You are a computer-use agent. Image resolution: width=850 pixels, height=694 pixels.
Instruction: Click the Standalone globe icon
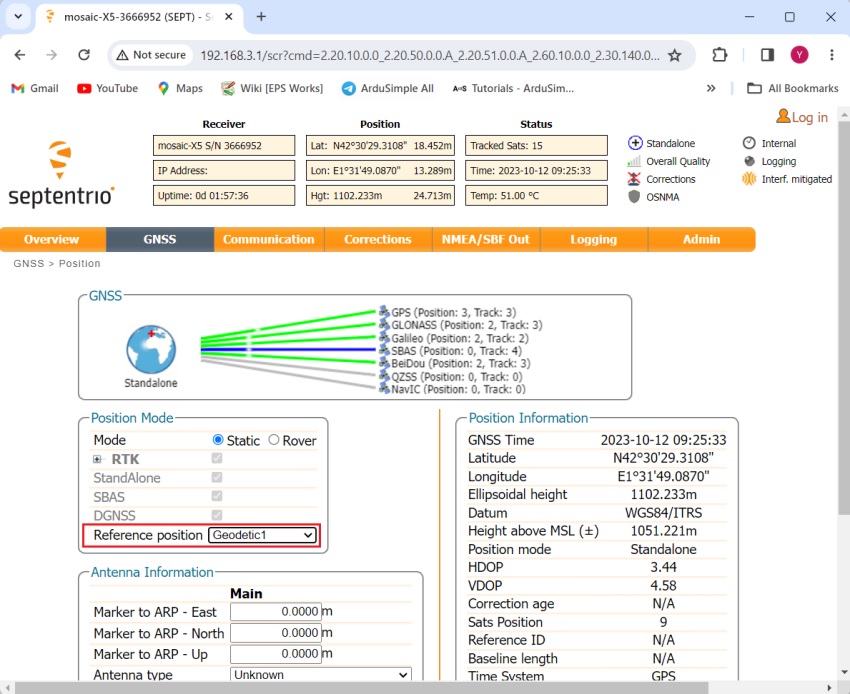(x=150, y=350)
